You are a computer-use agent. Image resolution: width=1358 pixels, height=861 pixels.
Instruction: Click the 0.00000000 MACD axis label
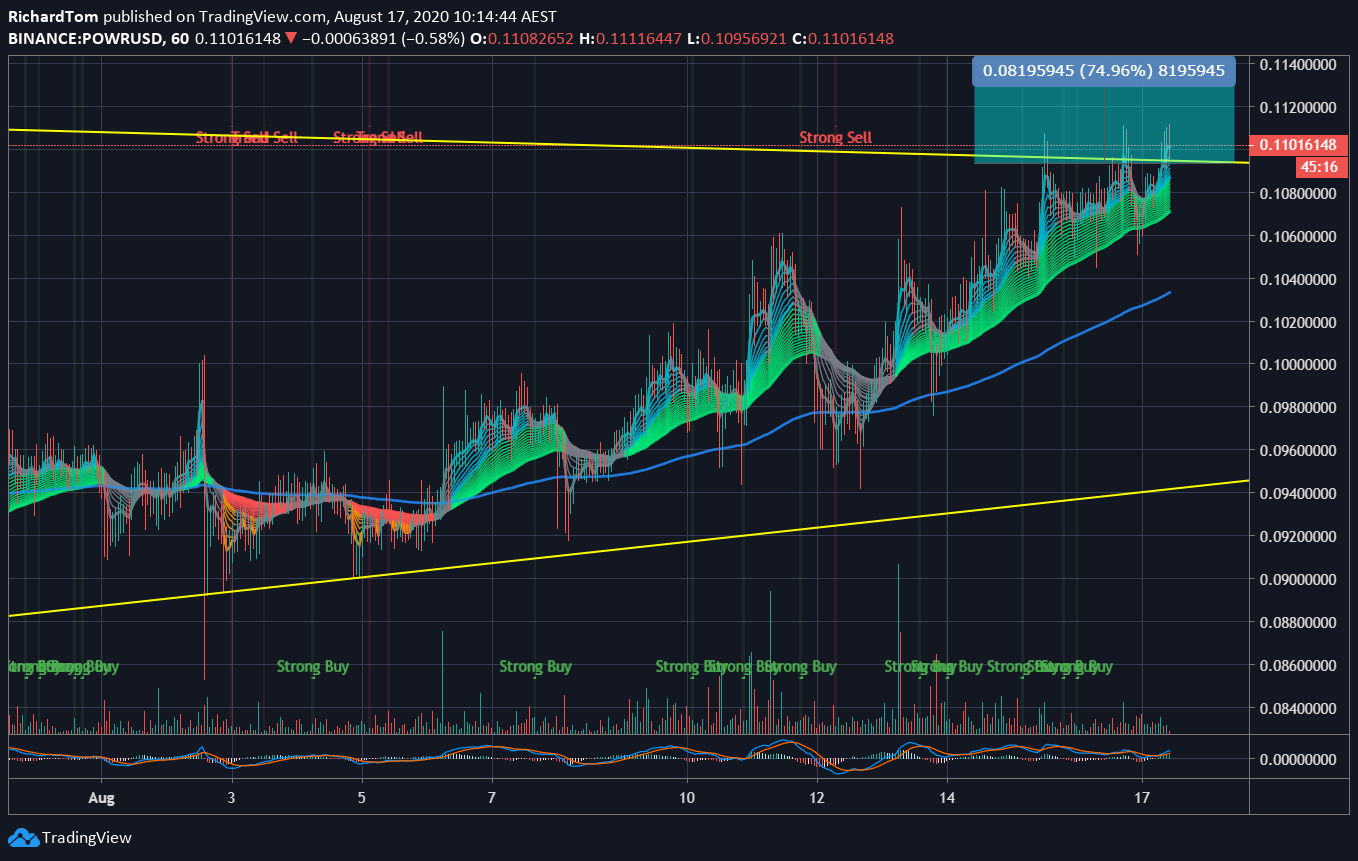(1298, 760)
